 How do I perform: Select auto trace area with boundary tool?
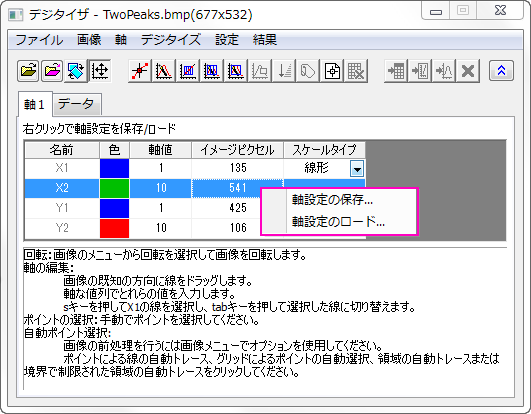click(236, 71)
